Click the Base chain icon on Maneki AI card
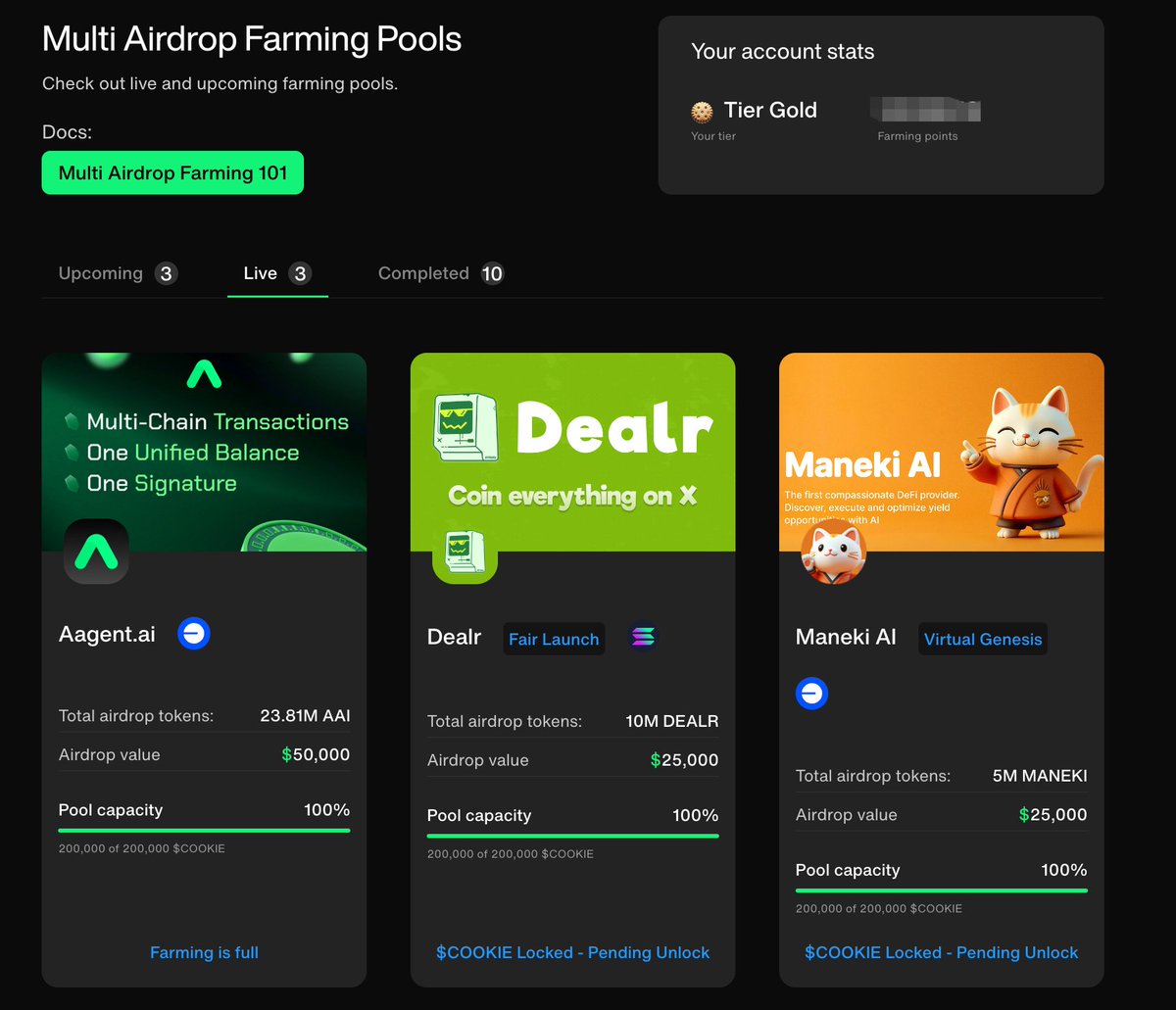Screen dimensions: 1176x1010 [811, 694]
